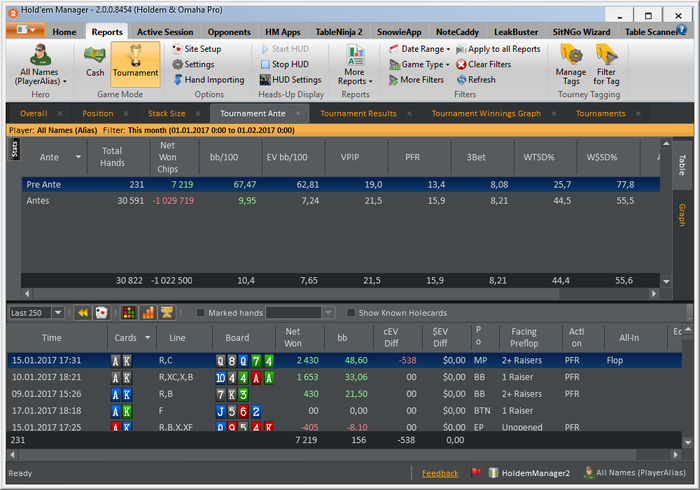700x490 pixels.
Task: Click report horizontal scrollbar right arrow
Action: click(x=654, y=294)
